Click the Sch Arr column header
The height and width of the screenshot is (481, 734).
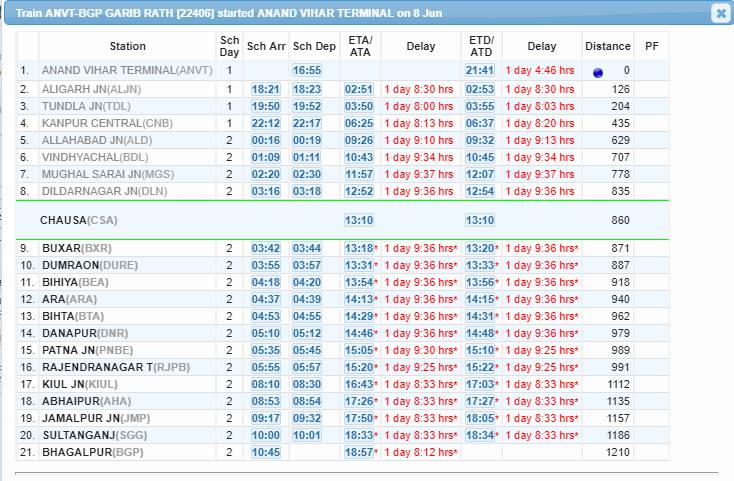pyautogui.click(x=266, y=46)
